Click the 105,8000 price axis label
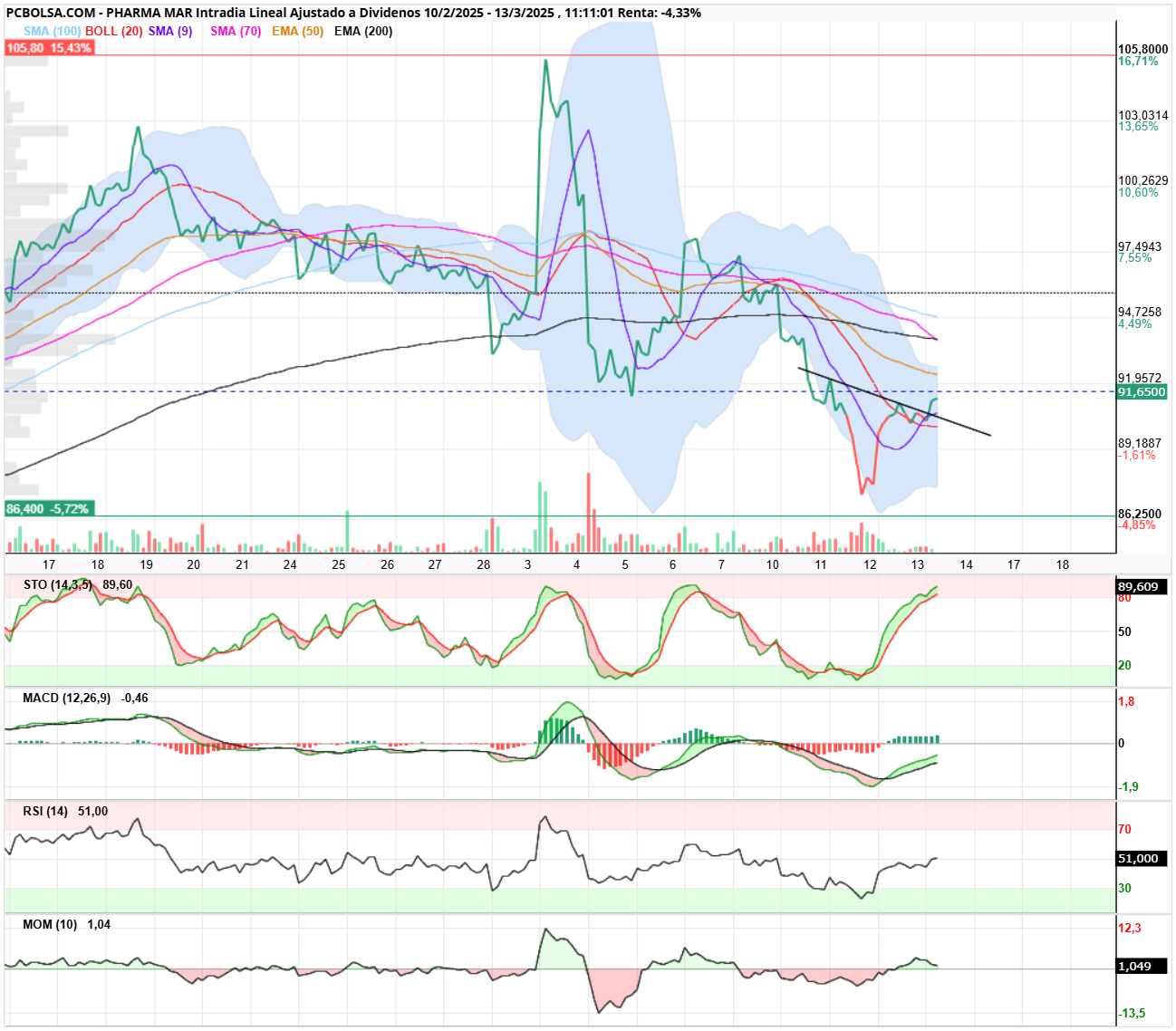 1142,50
